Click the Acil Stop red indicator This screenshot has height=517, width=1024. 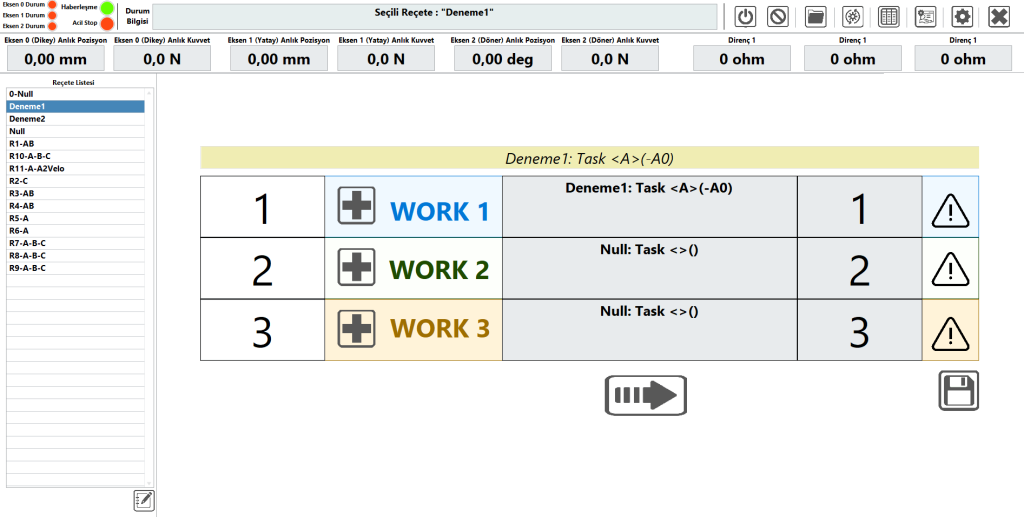point(107,23)
